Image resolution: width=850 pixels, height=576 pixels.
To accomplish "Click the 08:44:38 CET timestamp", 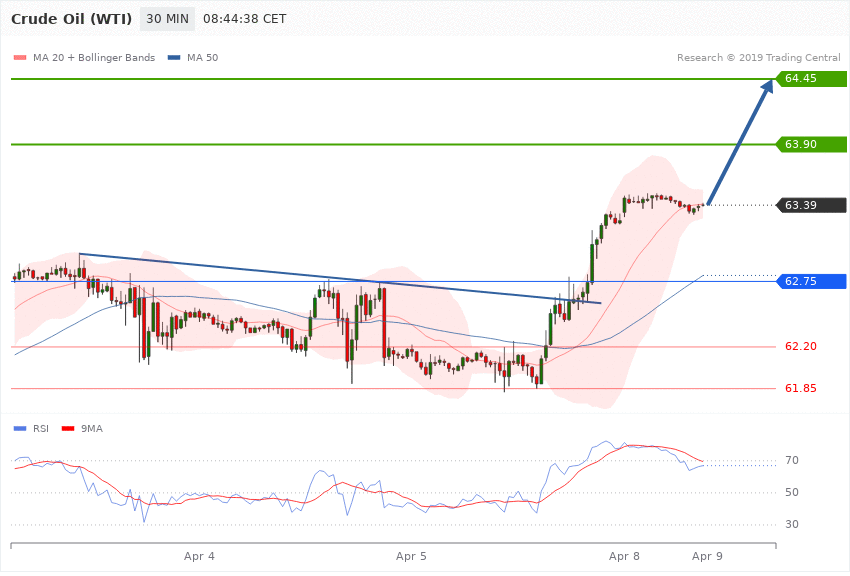I will coord(244,19).
